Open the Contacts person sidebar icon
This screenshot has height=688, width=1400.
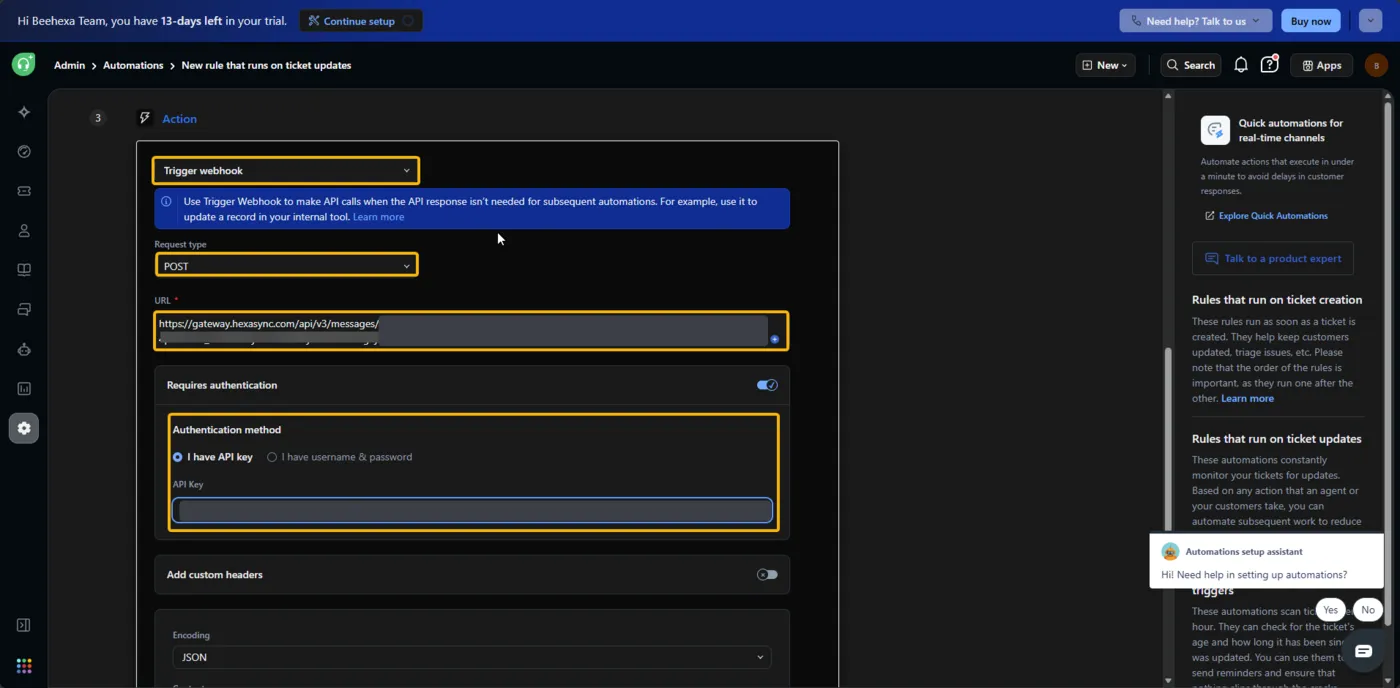[24, 231]
